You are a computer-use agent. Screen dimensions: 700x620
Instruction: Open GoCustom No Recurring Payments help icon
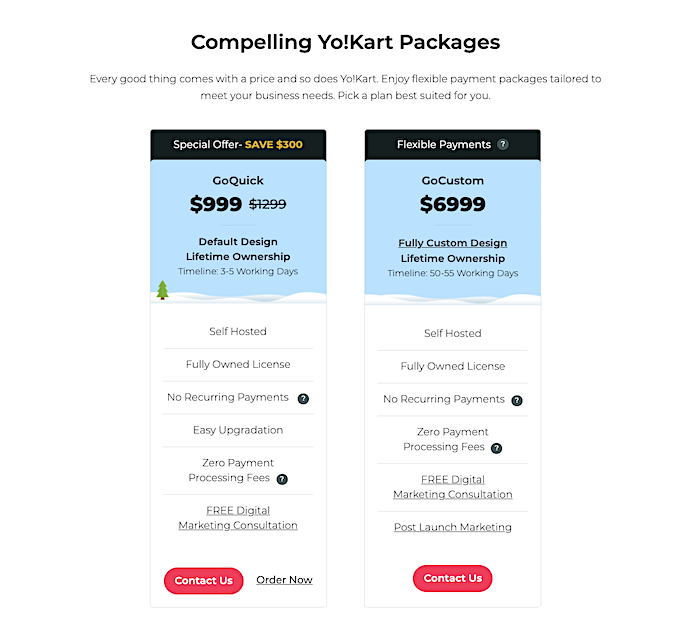coord(517,400)
